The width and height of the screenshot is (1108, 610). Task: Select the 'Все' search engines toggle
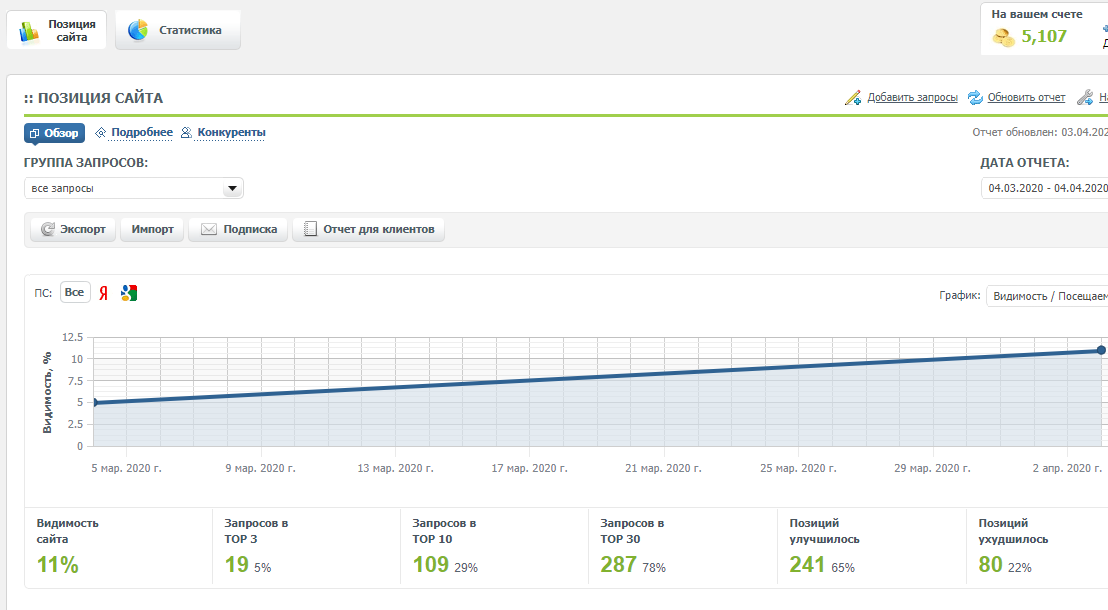(x=74, y=293)
